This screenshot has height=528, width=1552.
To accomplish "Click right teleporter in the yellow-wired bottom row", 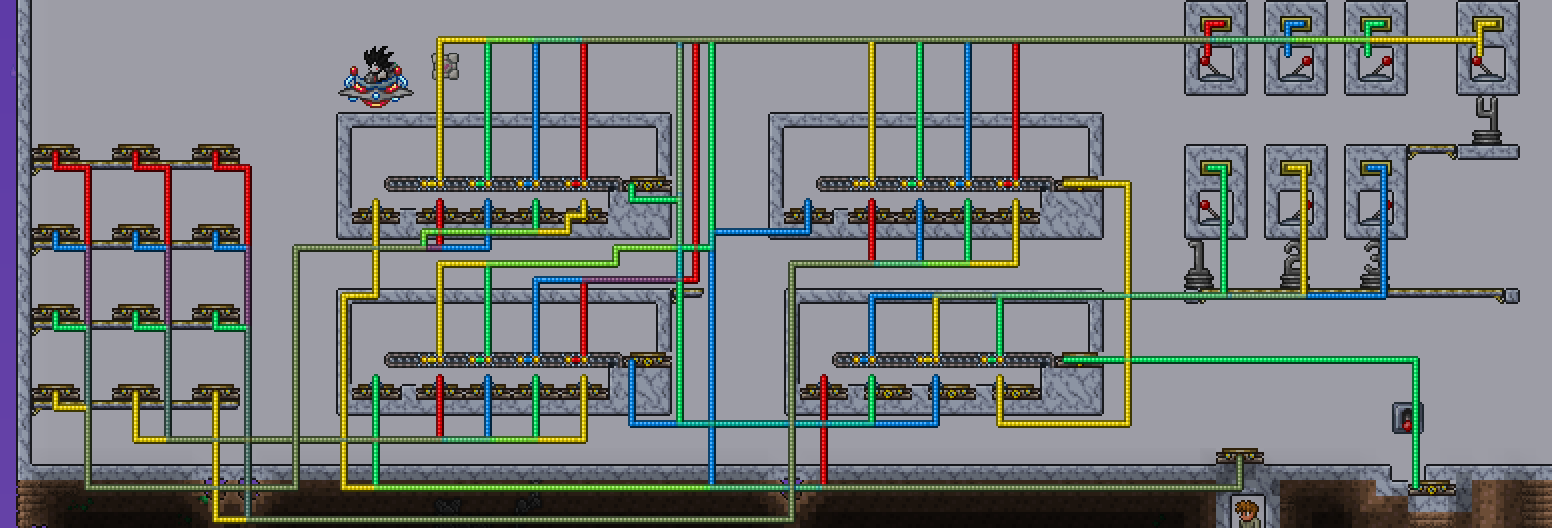I will click(216, 393).
